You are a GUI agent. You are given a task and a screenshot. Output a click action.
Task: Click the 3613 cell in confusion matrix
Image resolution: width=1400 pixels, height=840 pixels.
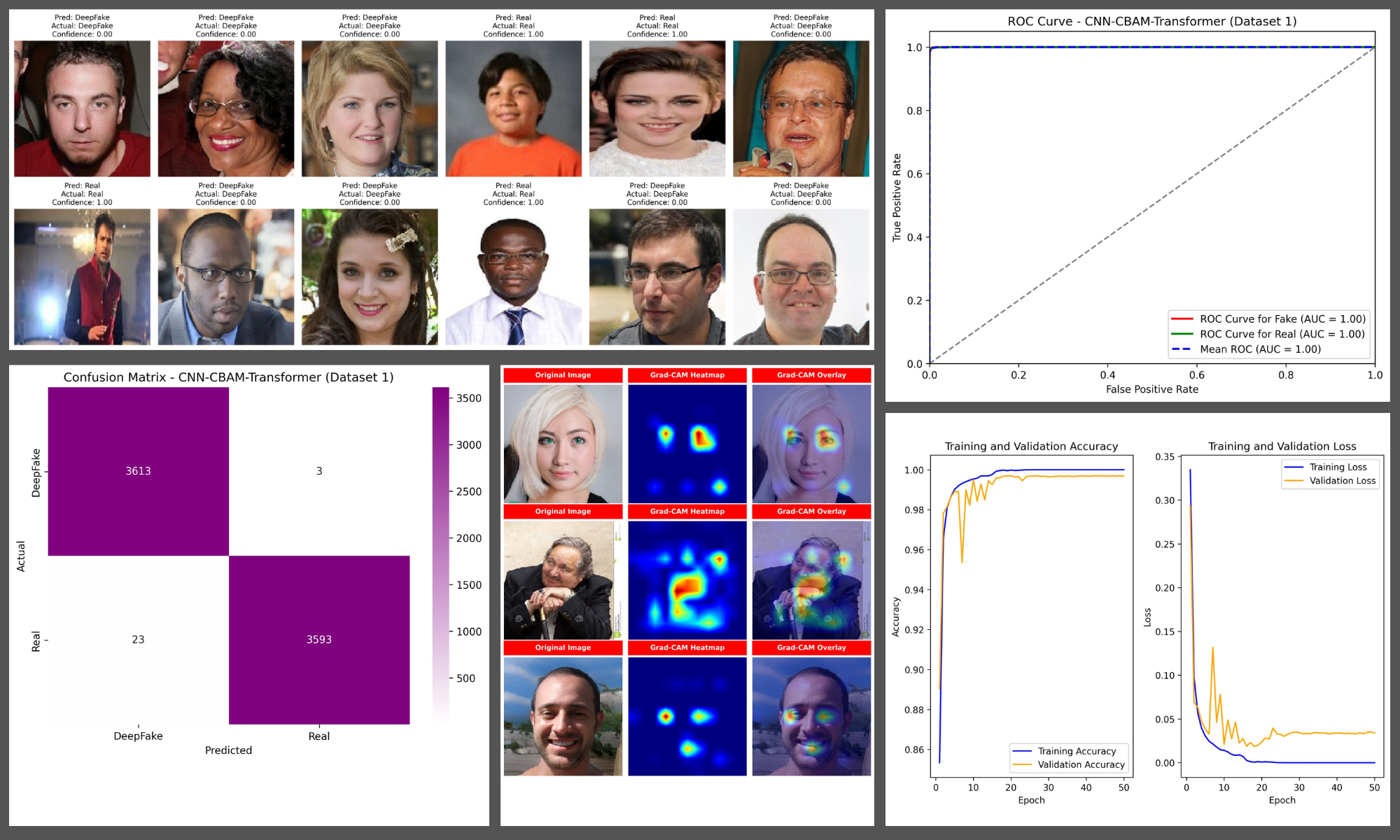138,471
